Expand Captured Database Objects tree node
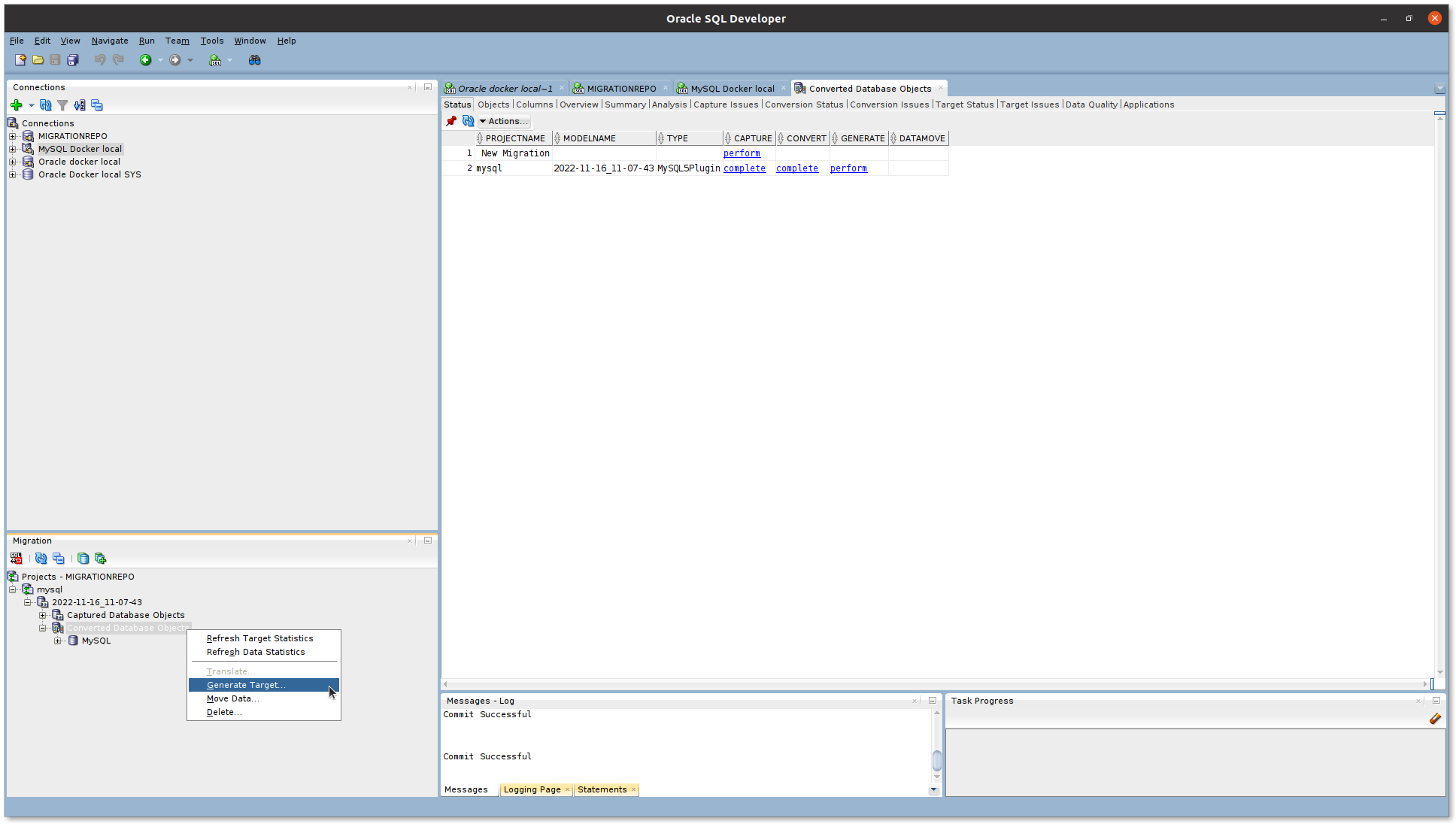Screen dimensions: 1456x824 [43, 615]
